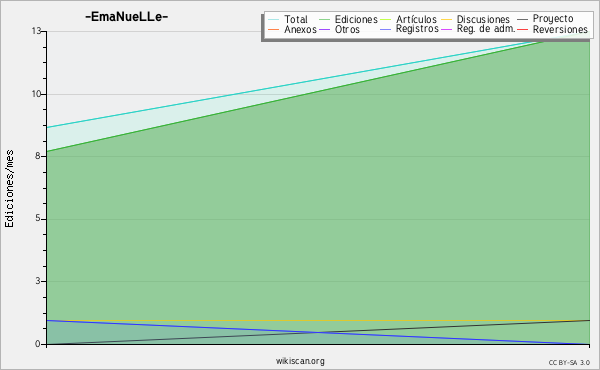The image size is (600, 370).
Task: Select the Discusiones legend label
Action: click(x=483, y=19)
